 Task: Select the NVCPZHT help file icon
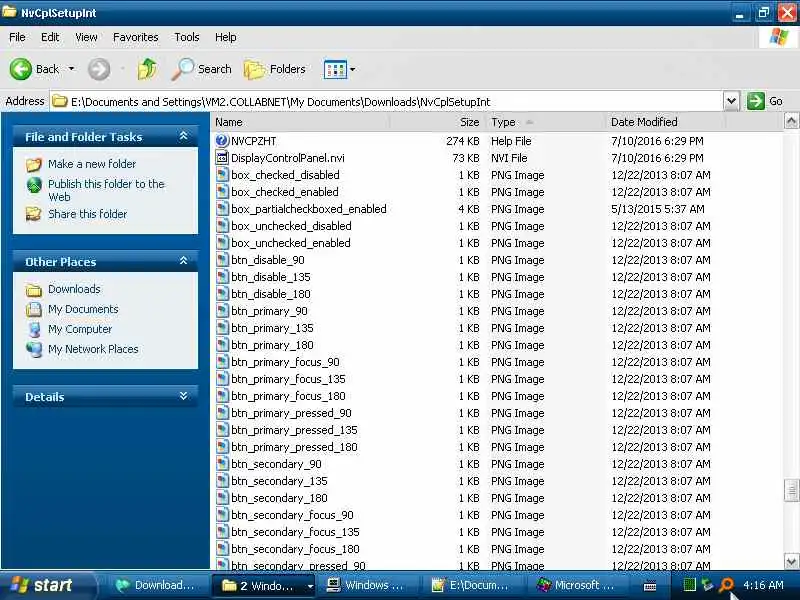(x=222, y=141)
